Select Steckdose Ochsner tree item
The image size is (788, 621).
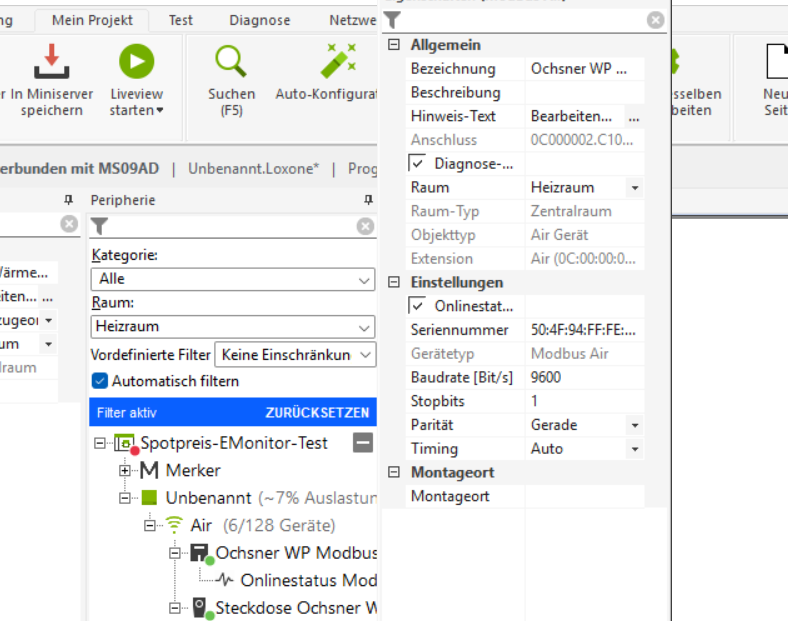[x=296, y=608]
